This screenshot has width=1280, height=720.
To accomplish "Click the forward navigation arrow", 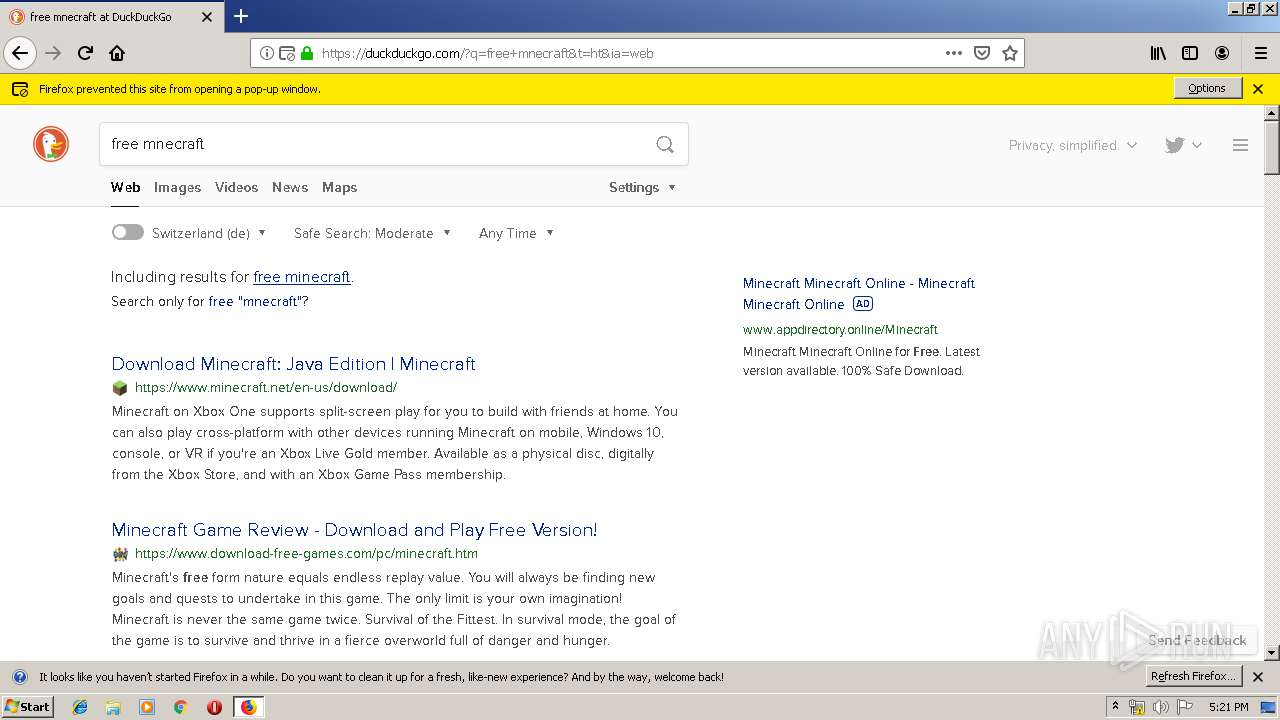I will click(x=53, y=53).
